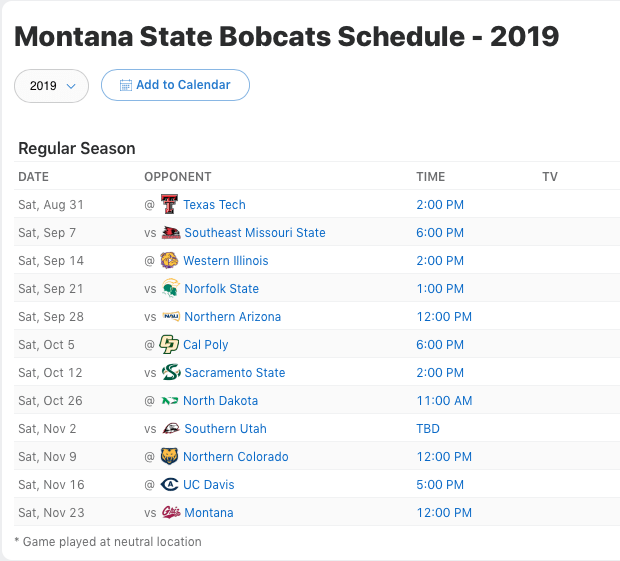Click the Montana Griz logo

point(171,512)
